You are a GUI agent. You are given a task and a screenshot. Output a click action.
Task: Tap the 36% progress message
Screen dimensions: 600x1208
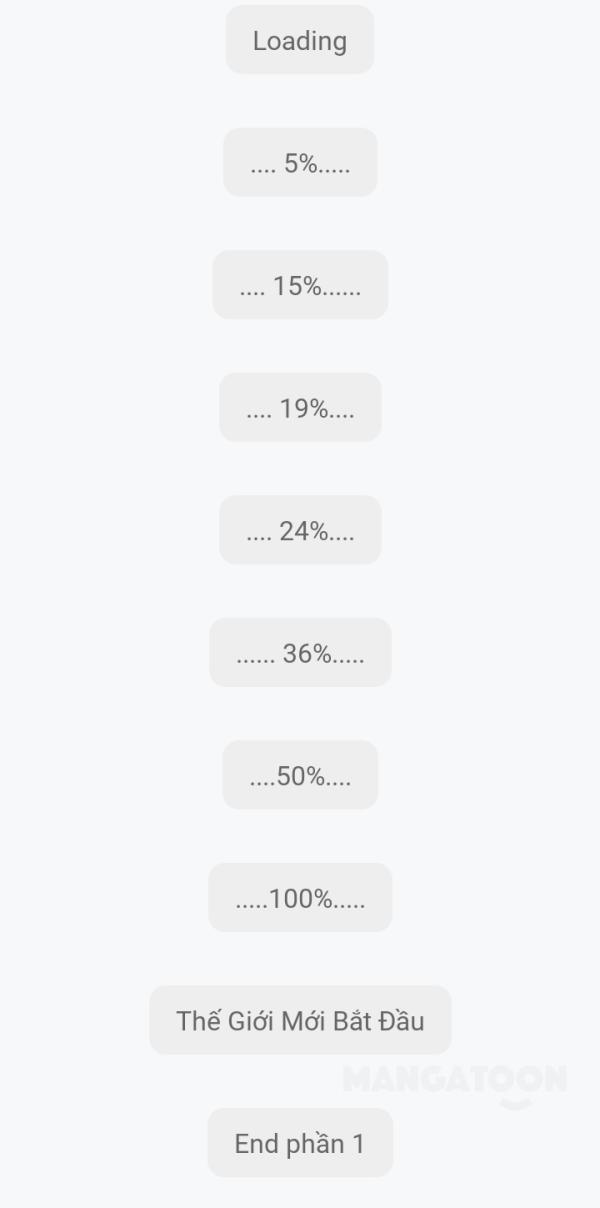(300, 653)
